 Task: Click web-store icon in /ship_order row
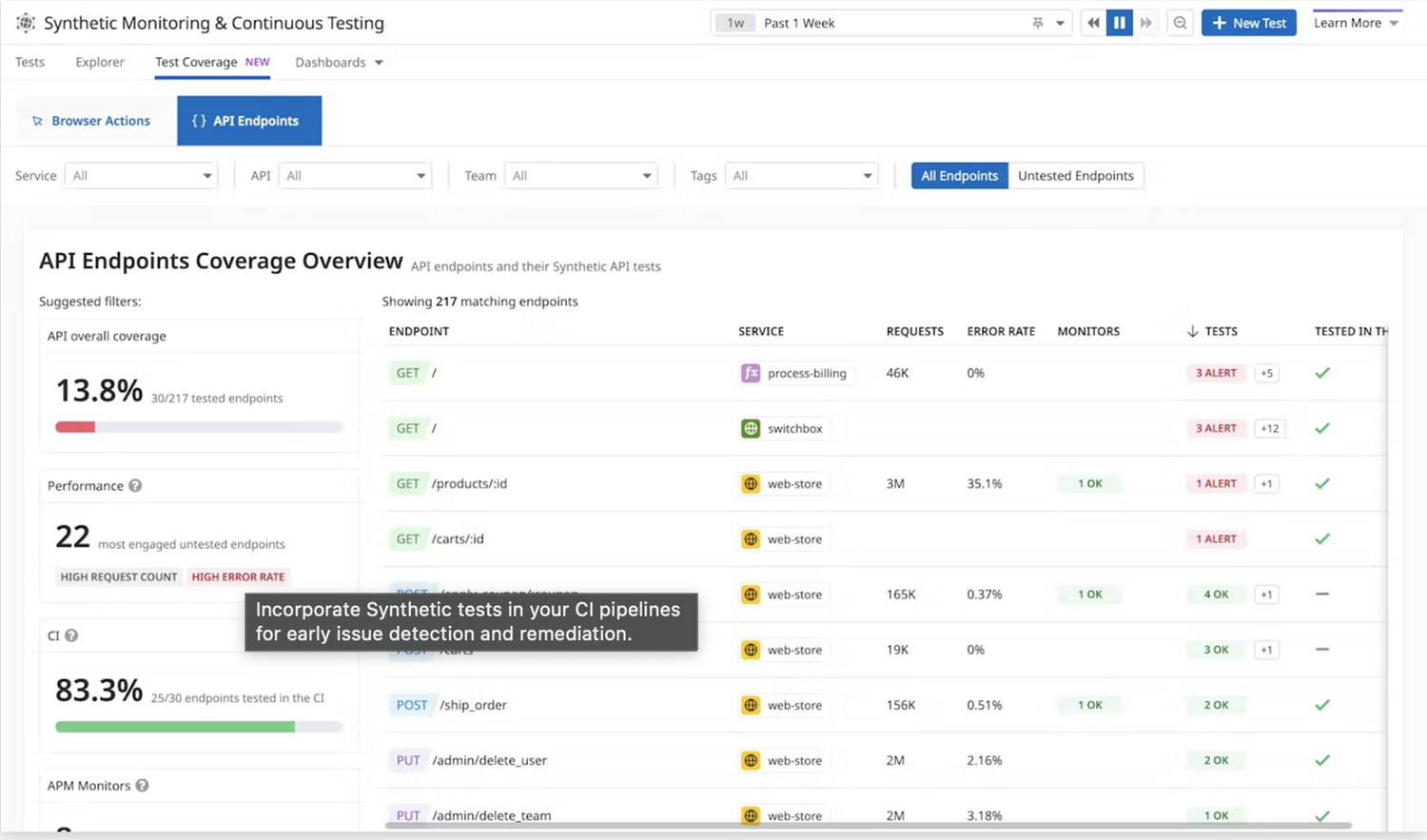[751, 705]
